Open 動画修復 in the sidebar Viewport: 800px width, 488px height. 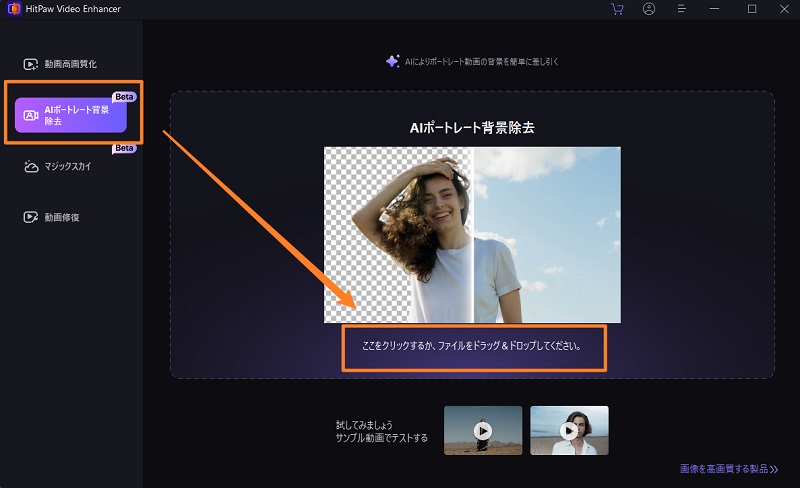pos(61,217)
